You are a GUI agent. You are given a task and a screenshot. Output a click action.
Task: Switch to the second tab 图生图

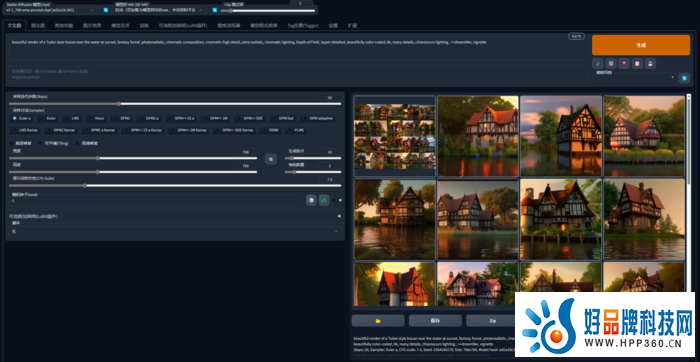(x=38, y=25)
